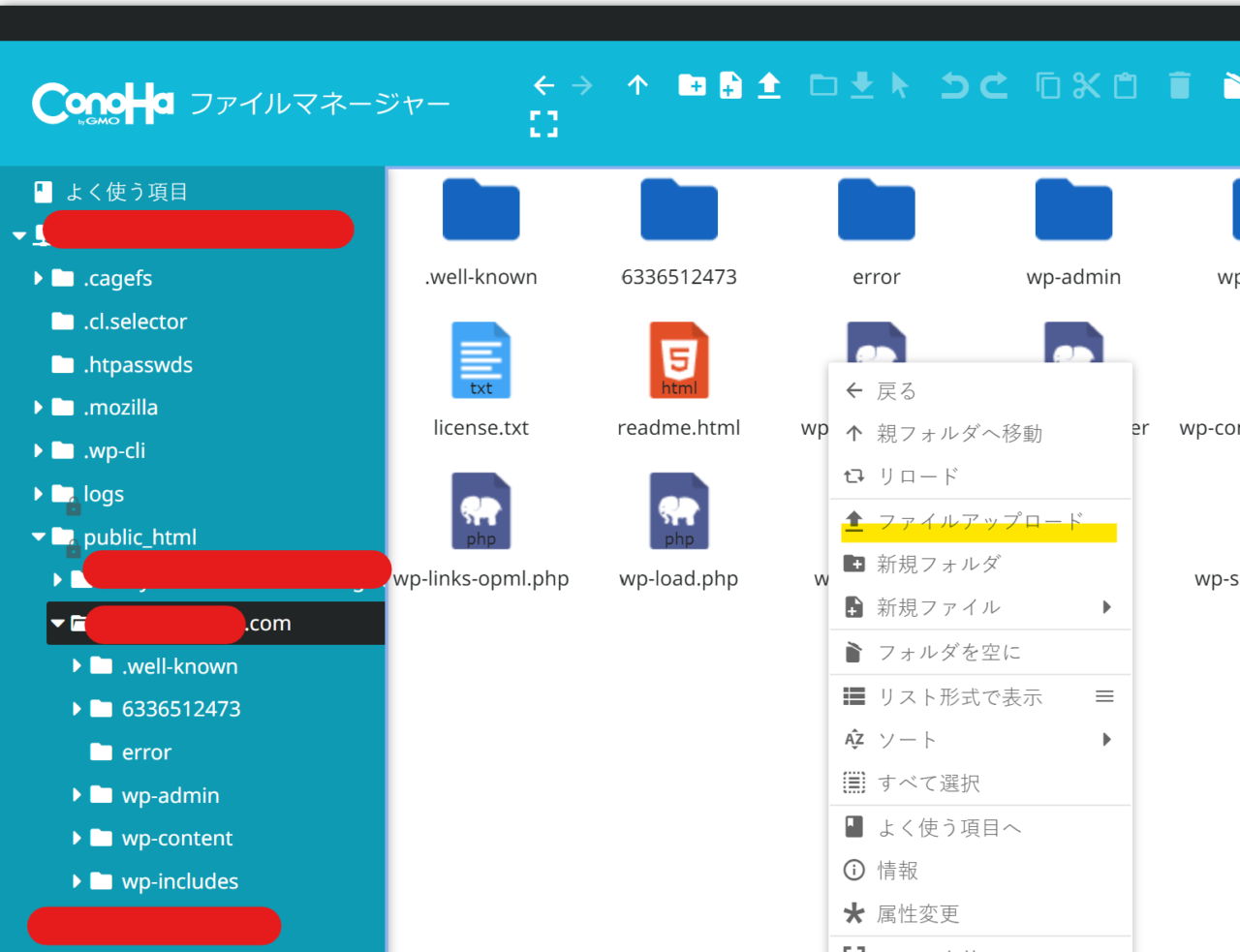Viewport: 1240px width, 952px height.
Task: Collapse the public_html tree node
Action: (39, 537)
